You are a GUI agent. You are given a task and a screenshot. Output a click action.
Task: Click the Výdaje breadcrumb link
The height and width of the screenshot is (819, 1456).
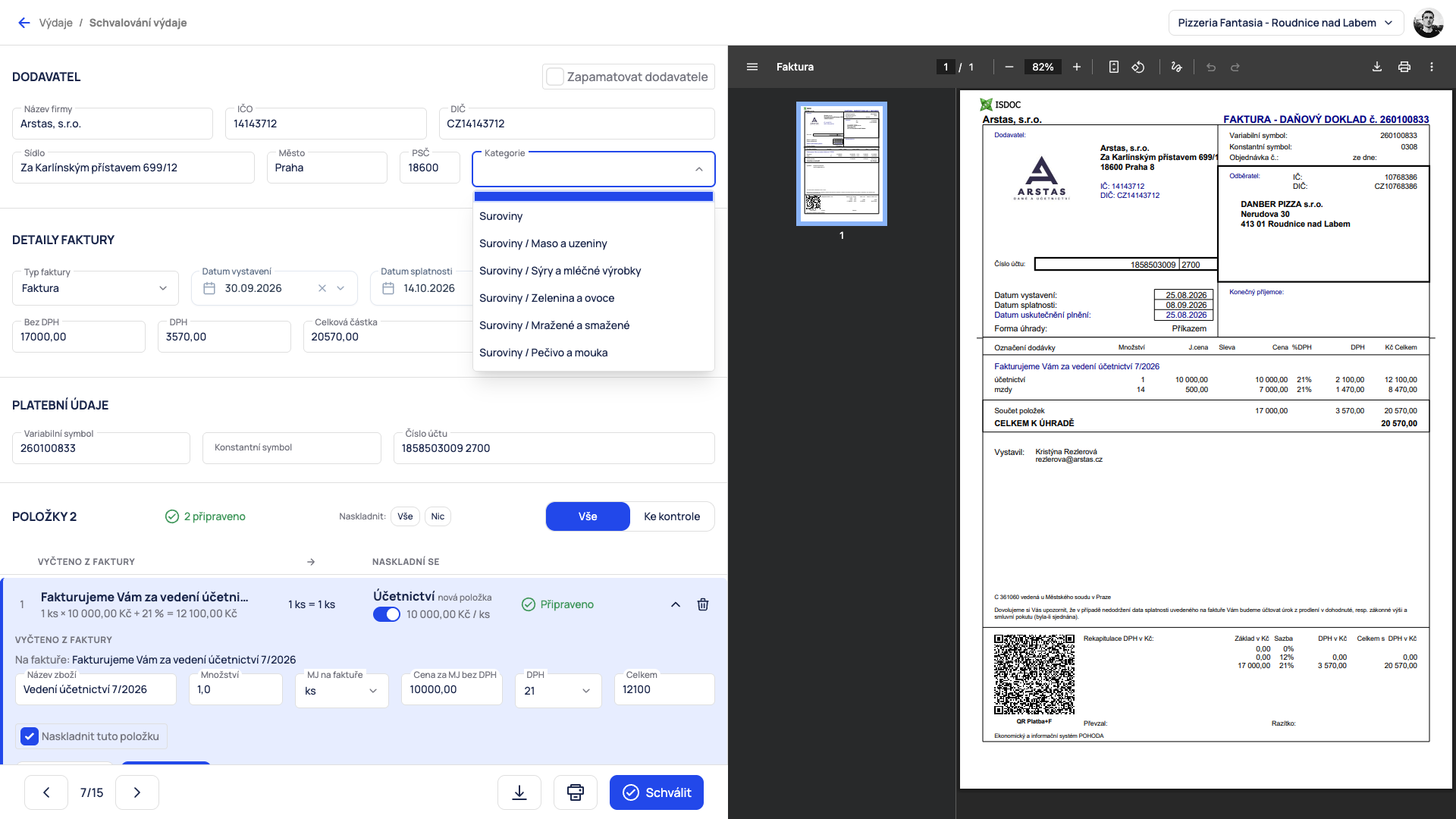click(56, 23)
